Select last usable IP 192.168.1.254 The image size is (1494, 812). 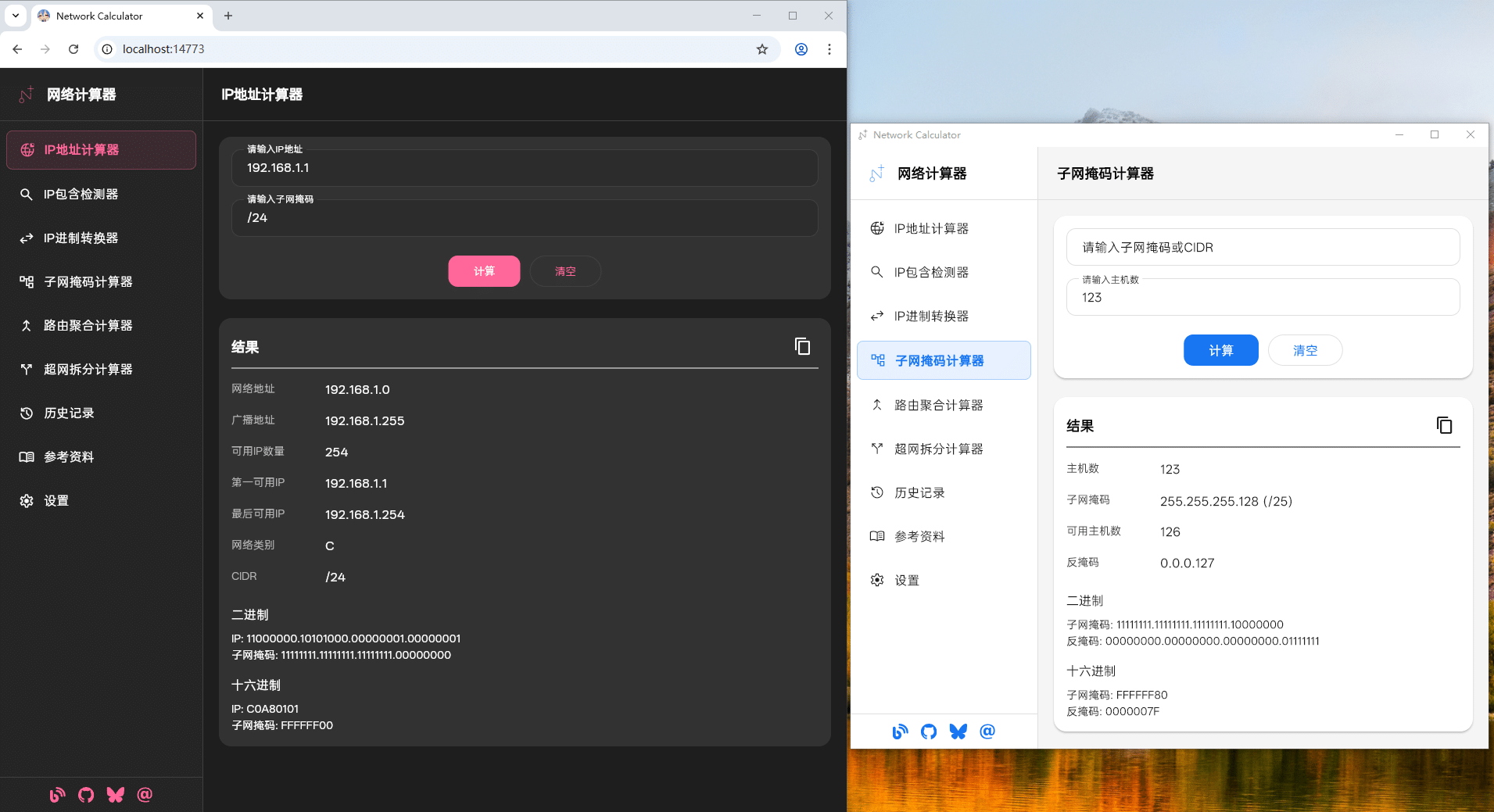pos(364,514)
